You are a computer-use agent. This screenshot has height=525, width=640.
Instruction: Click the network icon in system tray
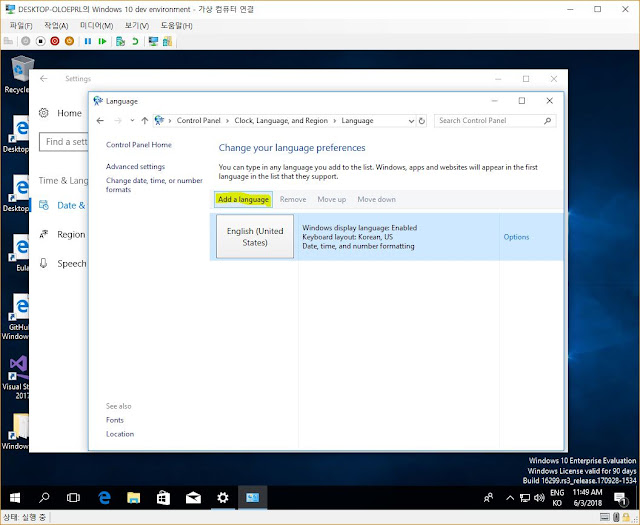[524, 498]
